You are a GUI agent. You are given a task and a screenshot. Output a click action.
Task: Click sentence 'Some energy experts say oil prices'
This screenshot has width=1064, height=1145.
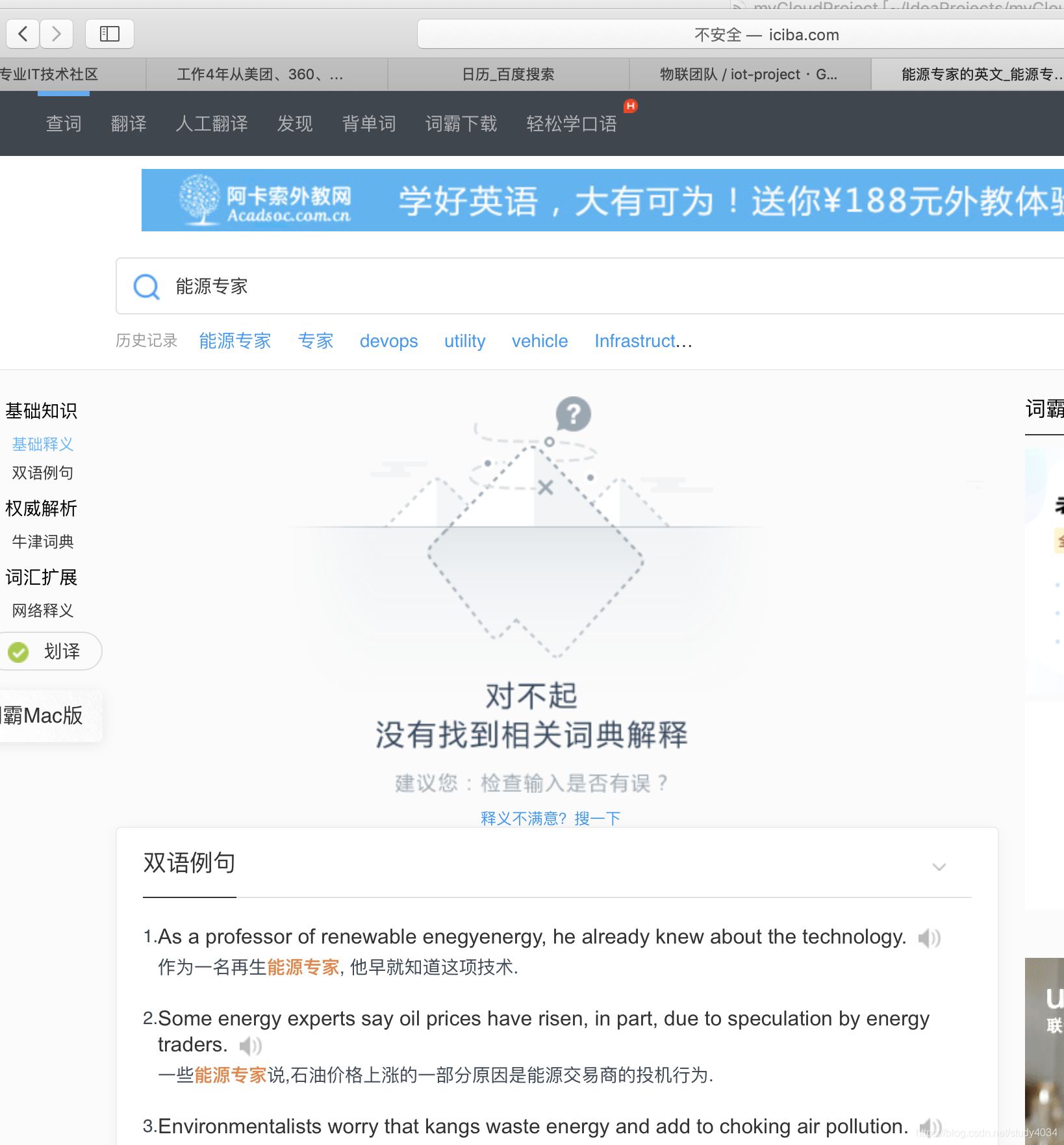[543, 1031]
